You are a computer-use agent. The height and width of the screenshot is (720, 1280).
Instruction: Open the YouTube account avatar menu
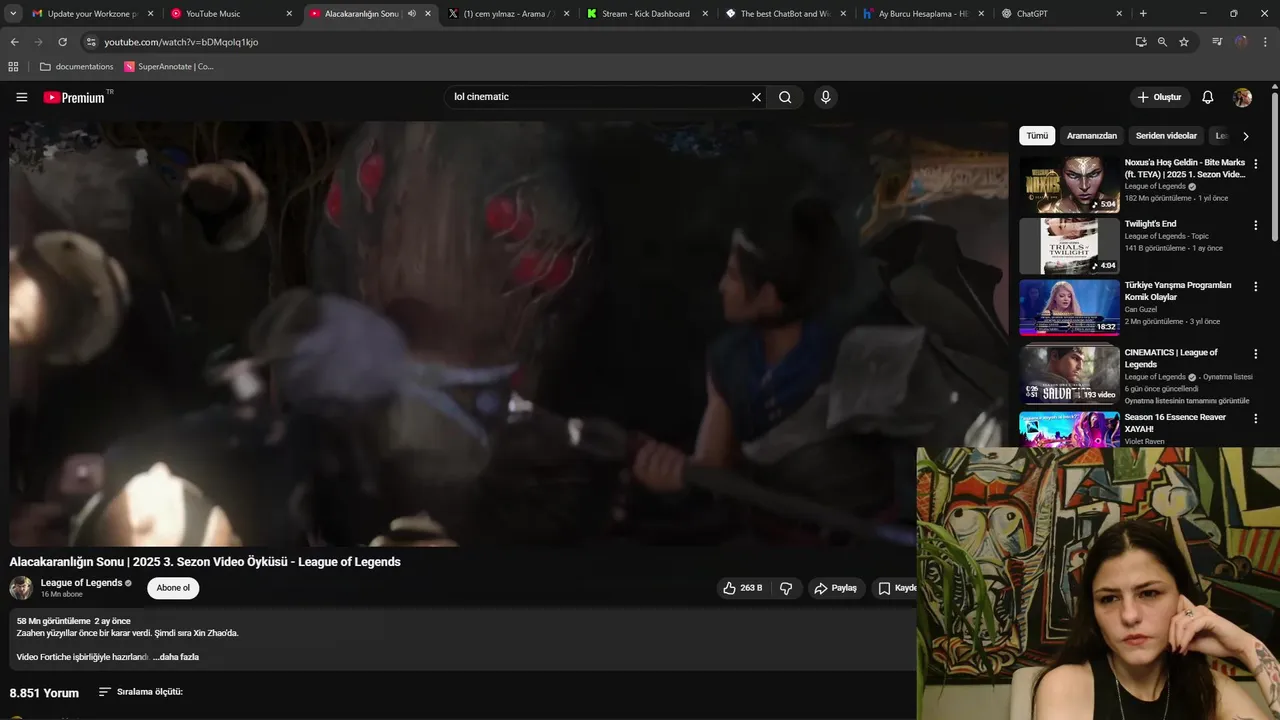click(x=1242, y=97)
